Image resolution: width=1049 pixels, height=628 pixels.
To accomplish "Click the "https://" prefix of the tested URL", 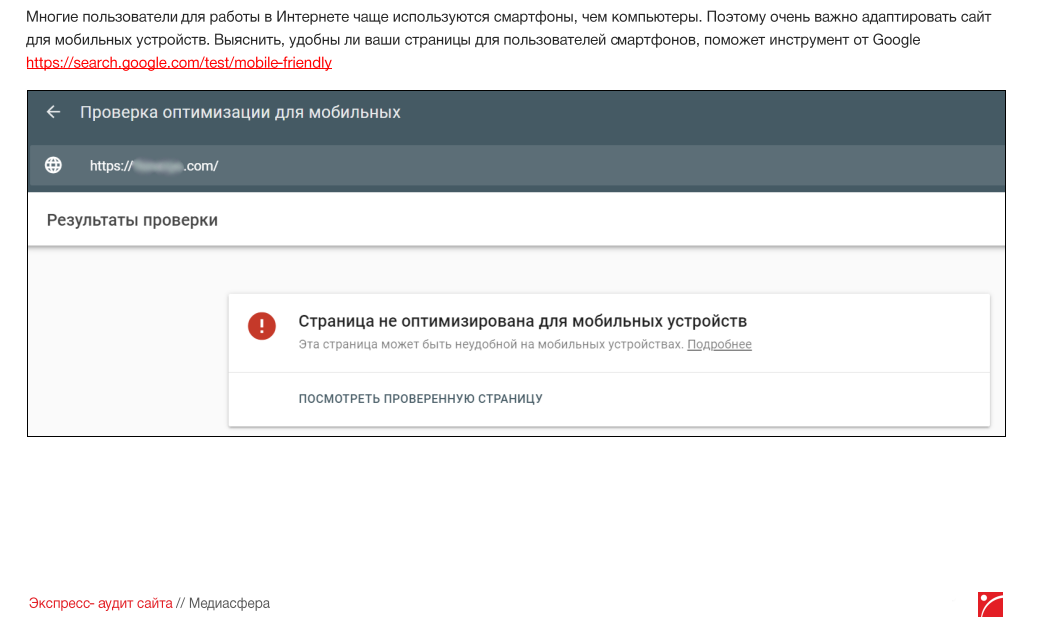I will (x=110, y=166).
